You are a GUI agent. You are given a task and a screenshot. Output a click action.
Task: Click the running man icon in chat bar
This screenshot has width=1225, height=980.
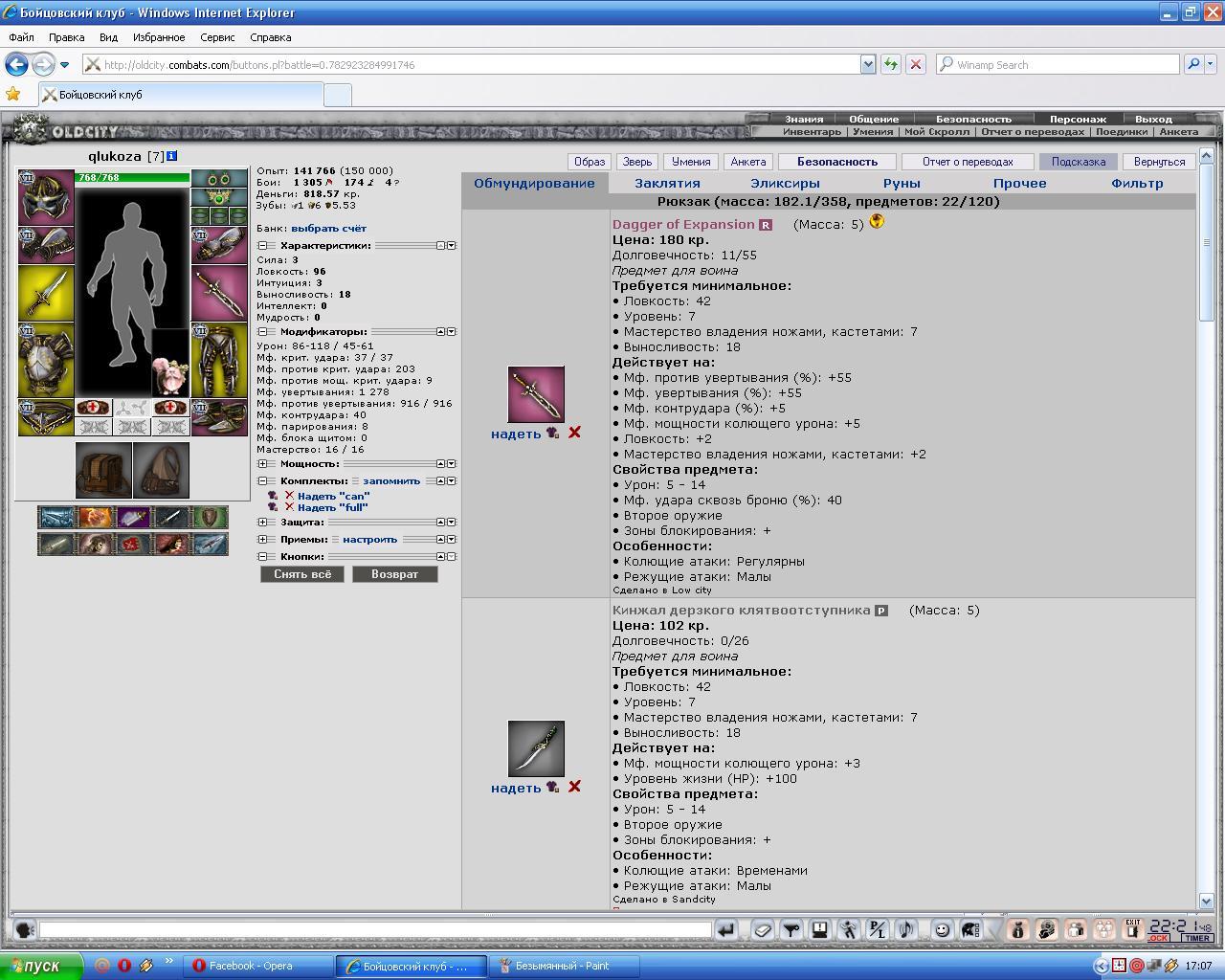[x=848, y=929]
